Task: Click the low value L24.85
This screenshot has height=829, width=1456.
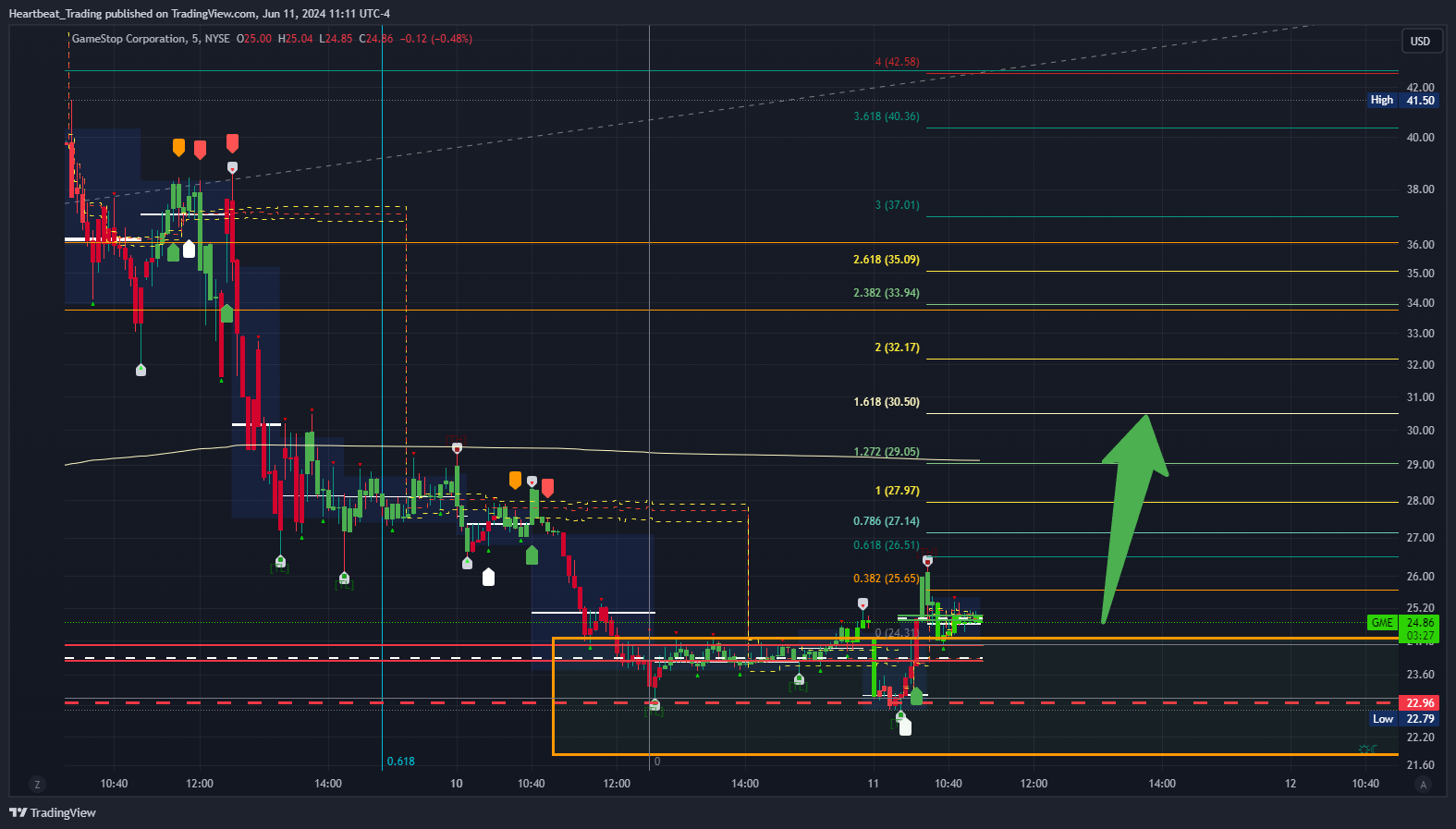Action: pos(336,39)
